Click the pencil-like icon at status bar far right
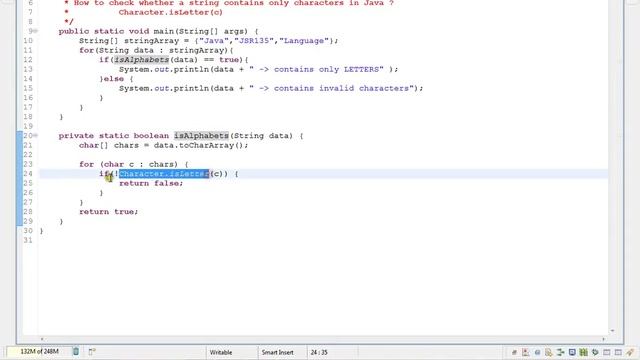Viewport: 640px width, 360px height. [630, 352]
